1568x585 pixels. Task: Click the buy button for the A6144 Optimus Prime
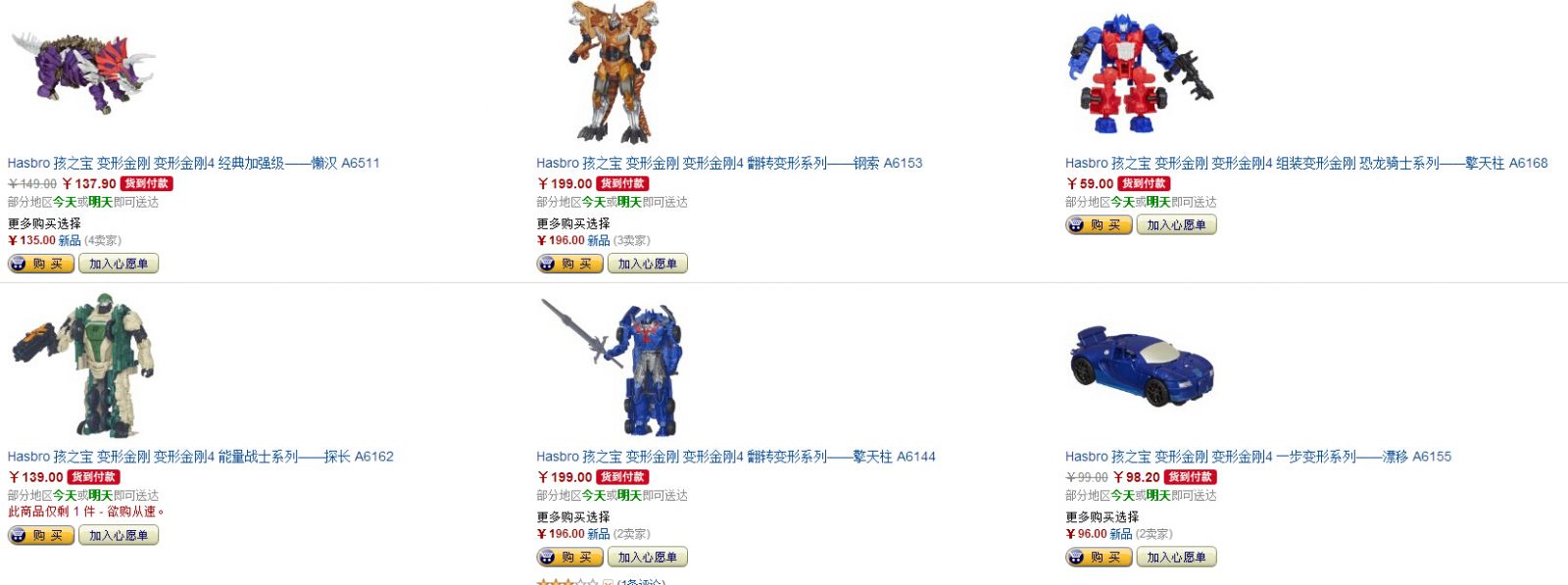tap(570, 557)
